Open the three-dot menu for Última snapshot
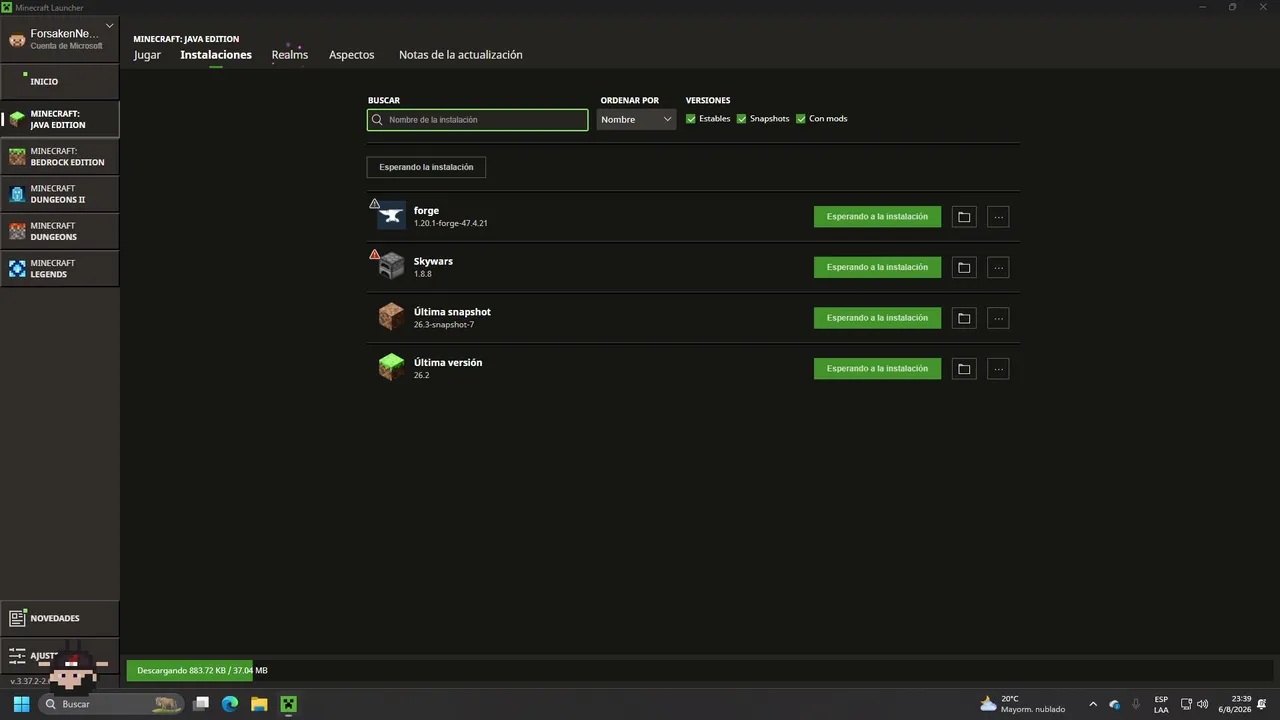Screen dimensions: 1280x720 pos(998,318)
